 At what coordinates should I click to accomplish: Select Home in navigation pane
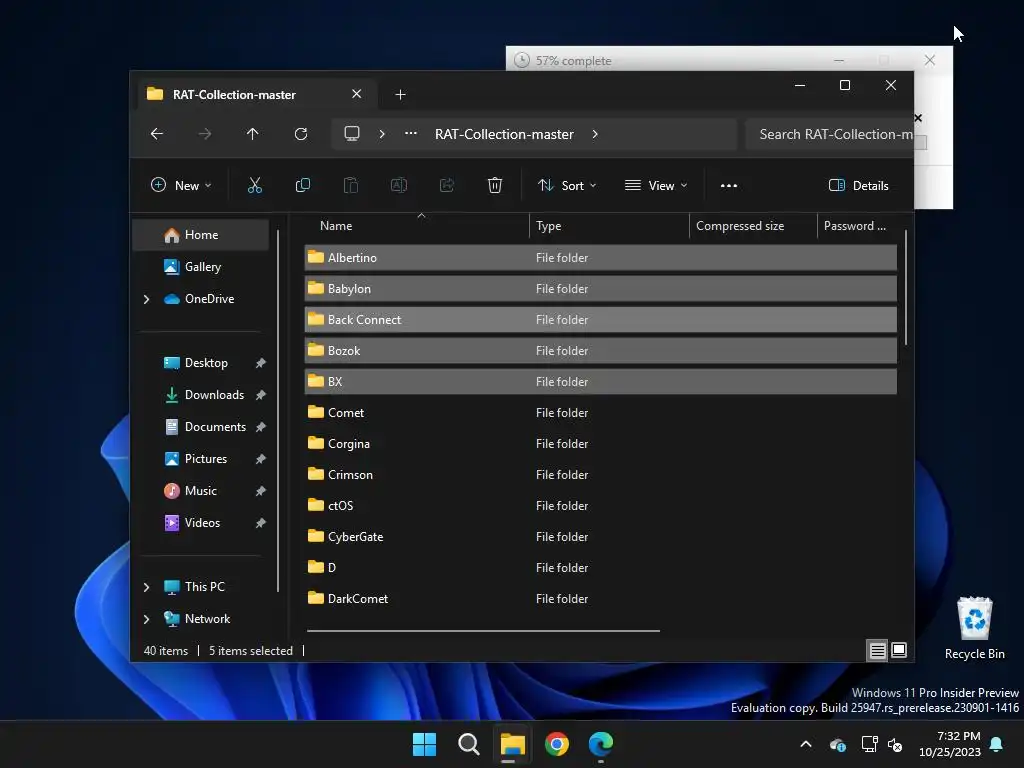point(200,234)
